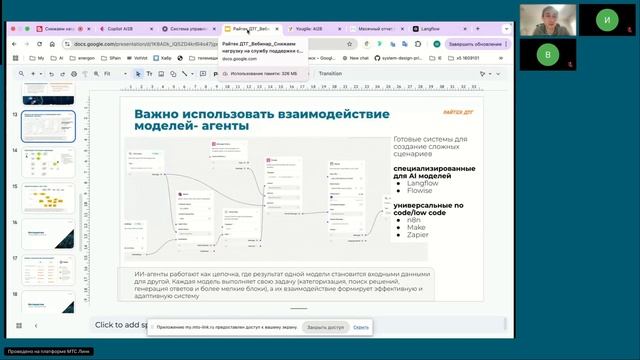Open pointer mode options dropdown arrow
640x360 pixels.
[x=490, y=74]
